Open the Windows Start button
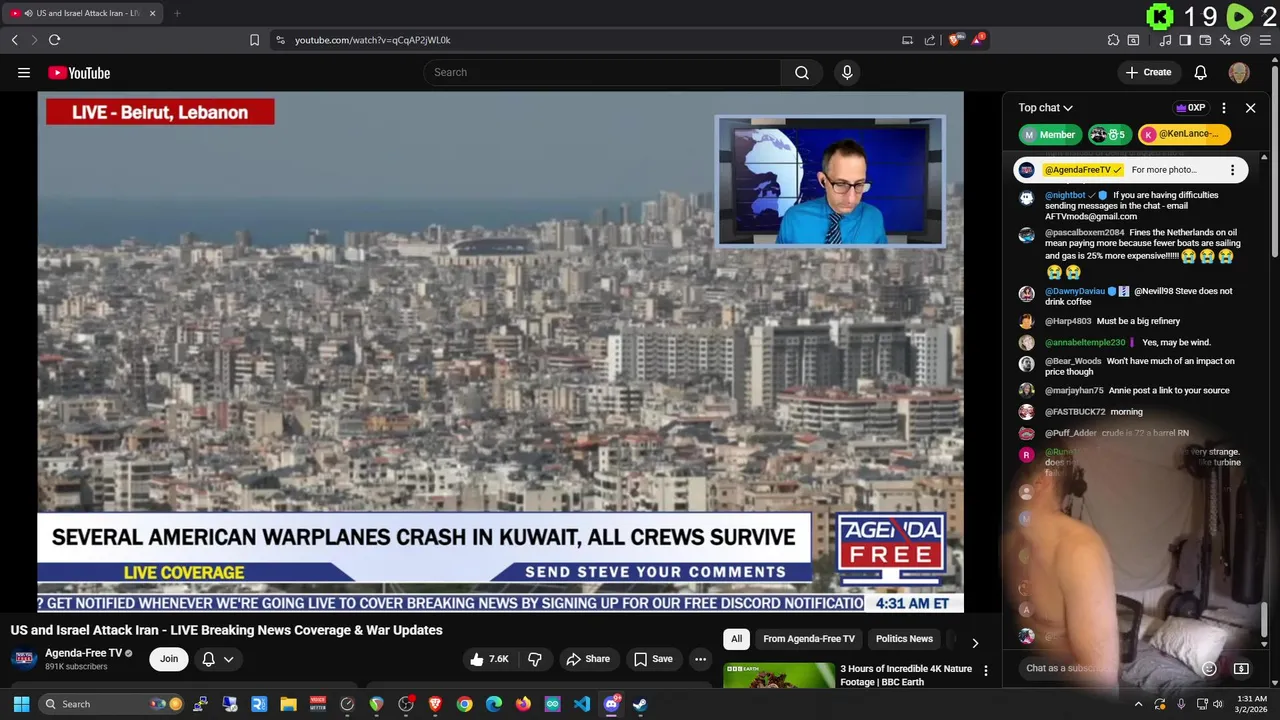 [21, 704]
